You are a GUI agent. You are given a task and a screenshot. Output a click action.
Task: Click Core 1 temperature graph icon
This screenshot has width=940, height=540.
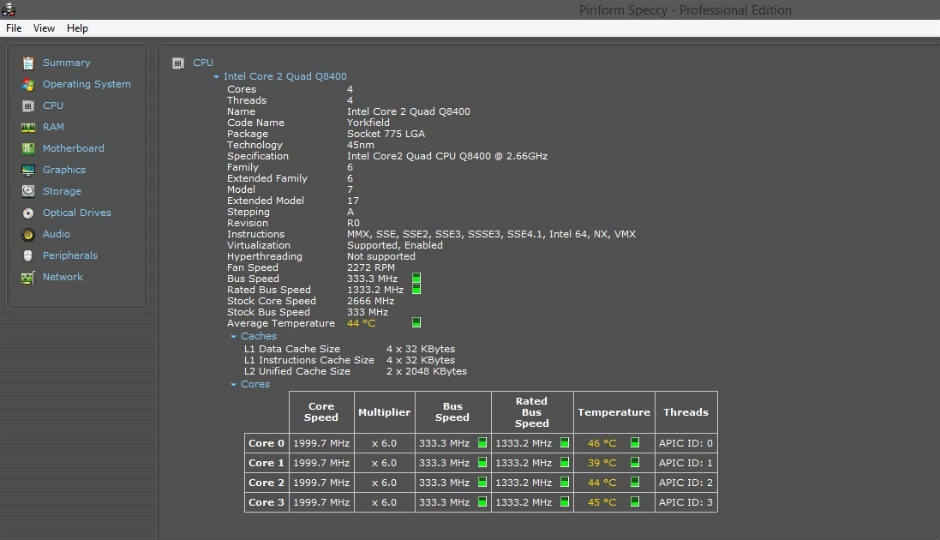pyautogui.click(x=635, y=463)
